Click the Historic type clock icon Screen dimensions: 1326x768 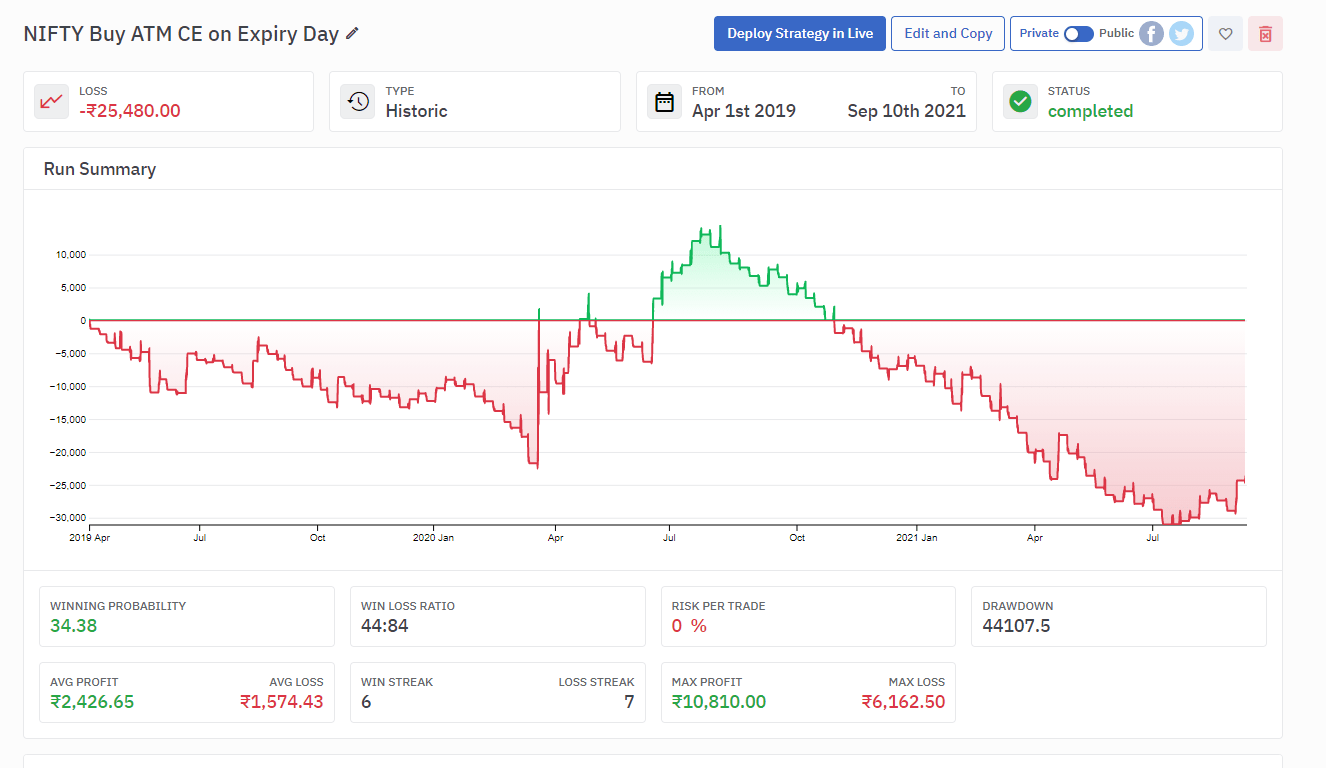[x=357, y=101]
